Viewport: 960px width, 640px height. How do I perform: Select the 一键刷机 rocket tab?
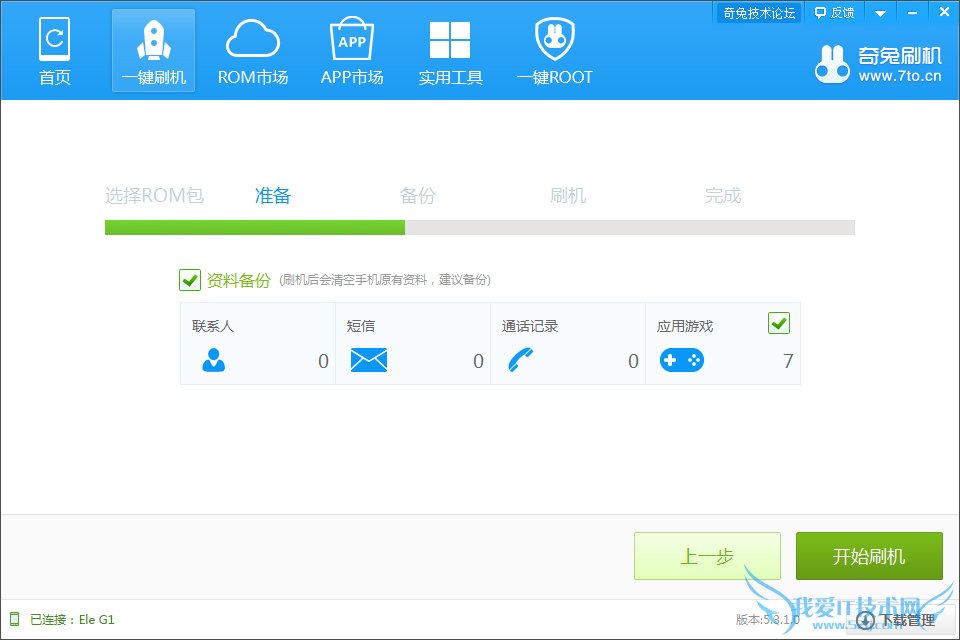(x=153, y=51)
